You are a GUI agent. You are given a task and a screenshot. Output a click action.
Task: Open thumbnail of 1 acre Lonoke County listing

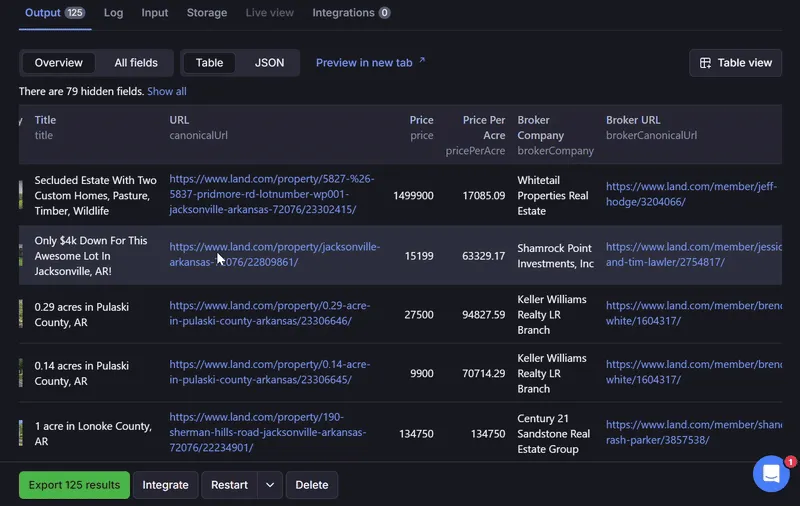21,433
